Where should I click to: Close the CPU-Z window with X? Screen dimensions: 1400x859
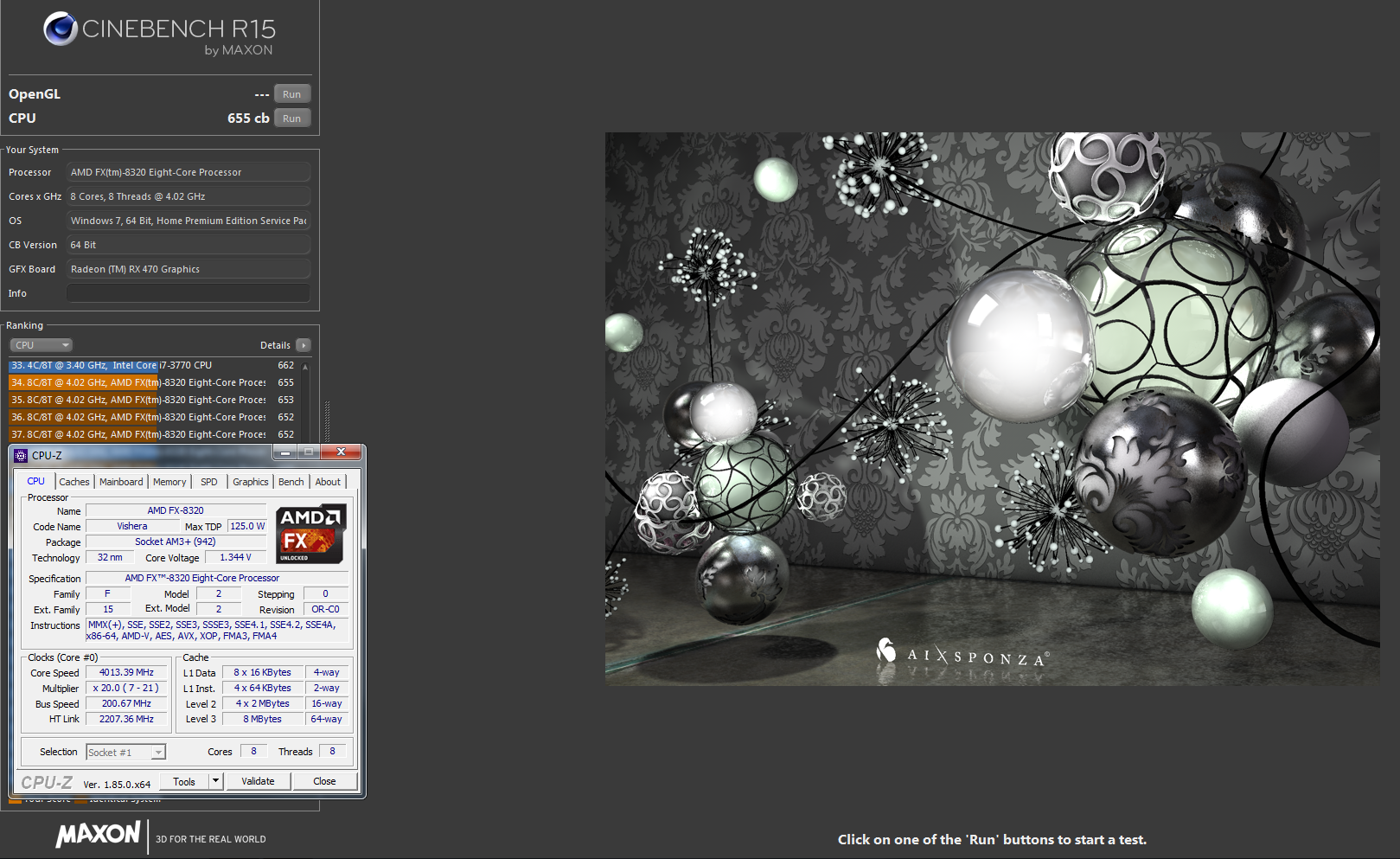tap(342, 452)
